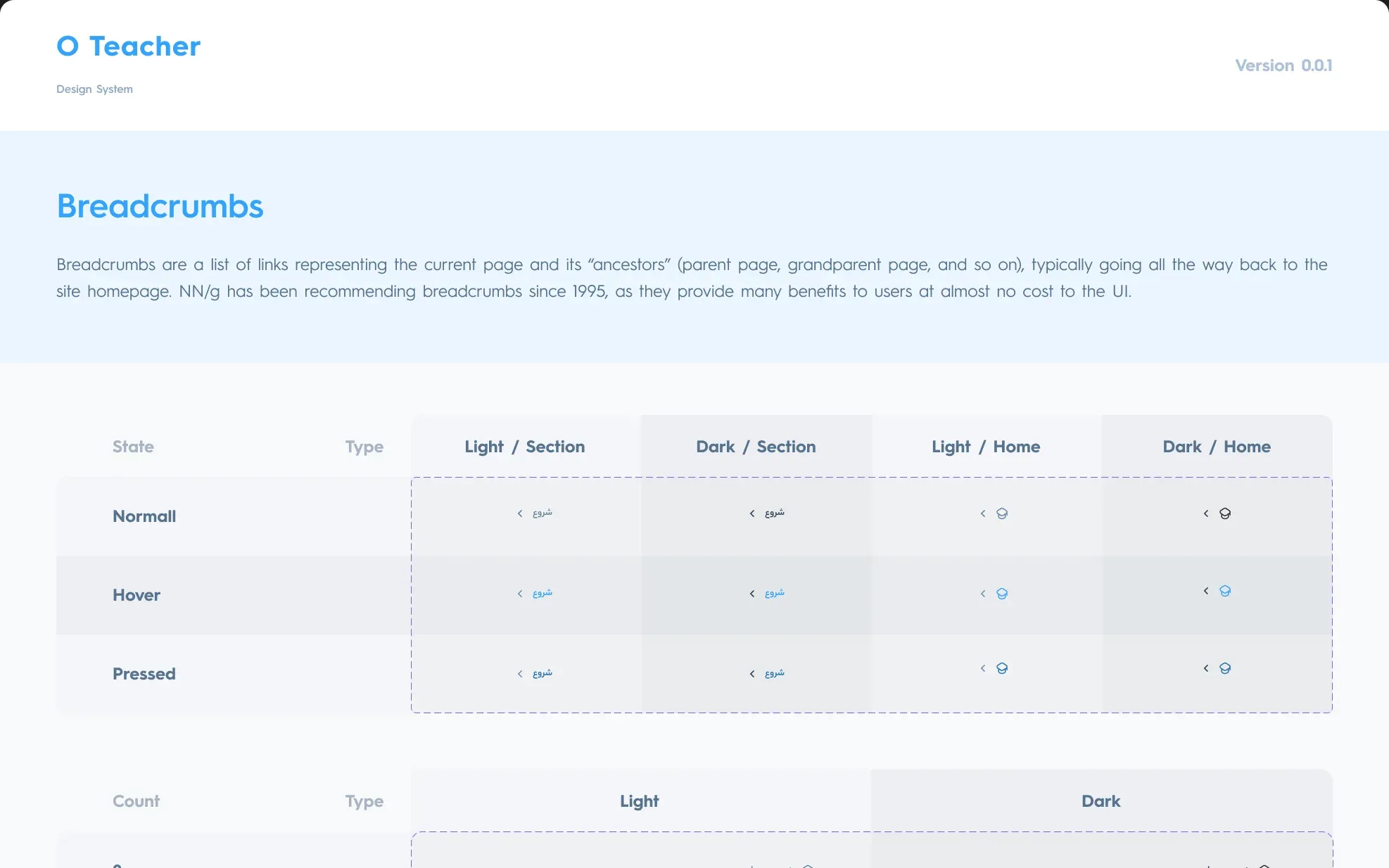Image resolution: width=1389 pixels, height=868 pixels.
Task: Click the blue home icon in Hover Dark / Home
Action: coord(1225,591)
